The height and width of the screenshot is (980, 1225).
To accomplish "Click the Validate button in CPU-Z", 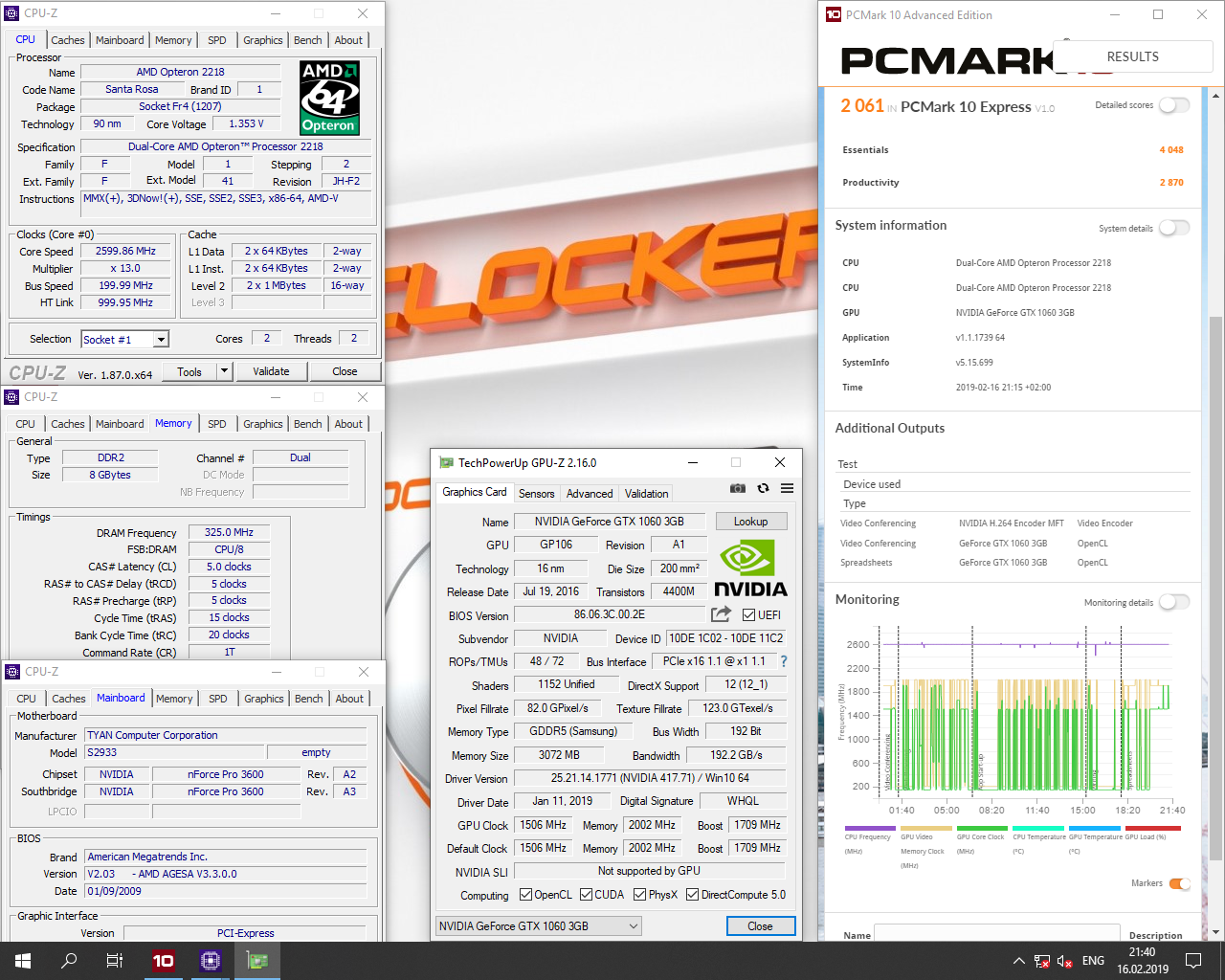I will (x=271, y=371).
